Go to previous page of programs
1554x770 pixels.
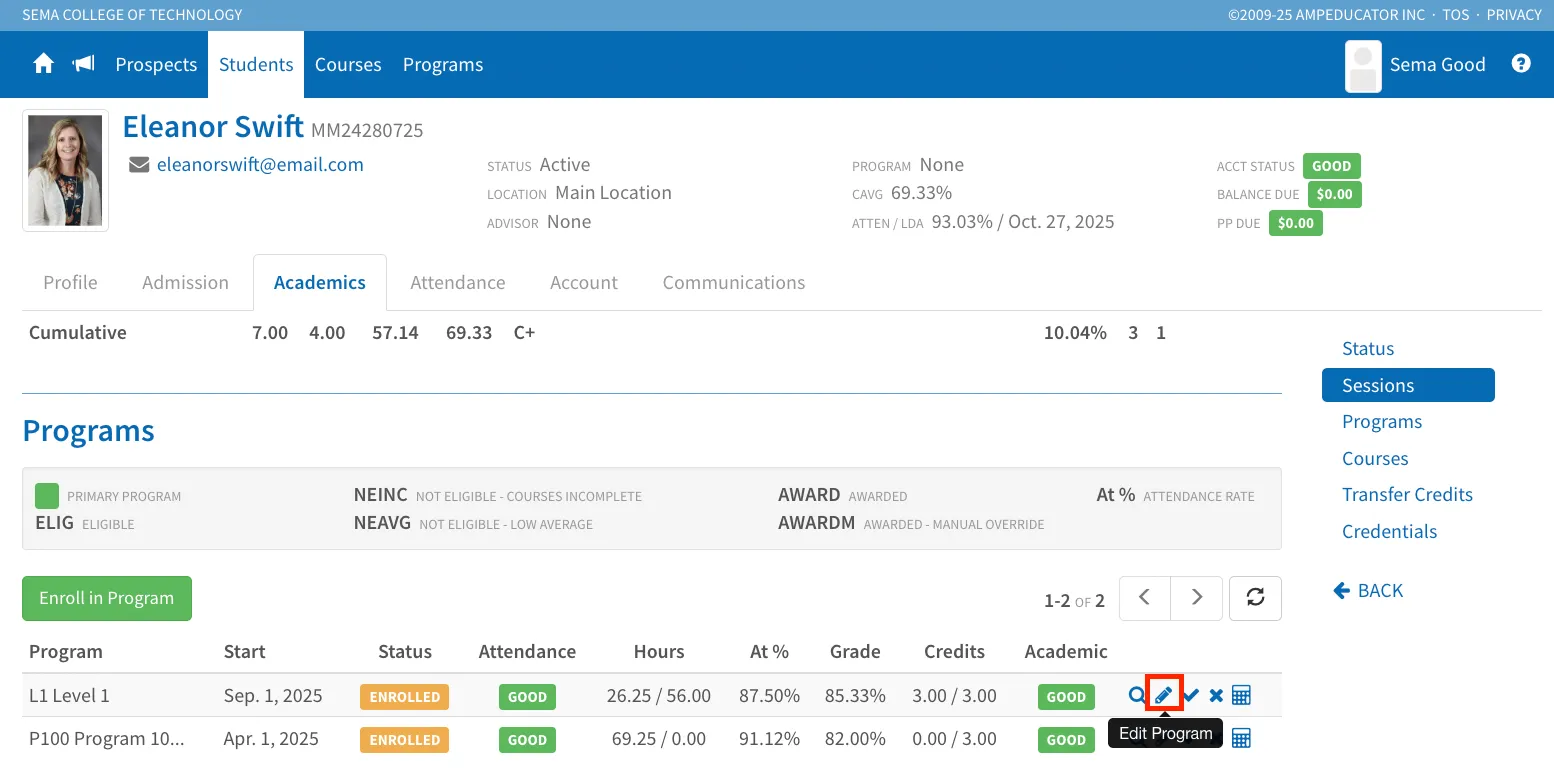click(1145, 598)
